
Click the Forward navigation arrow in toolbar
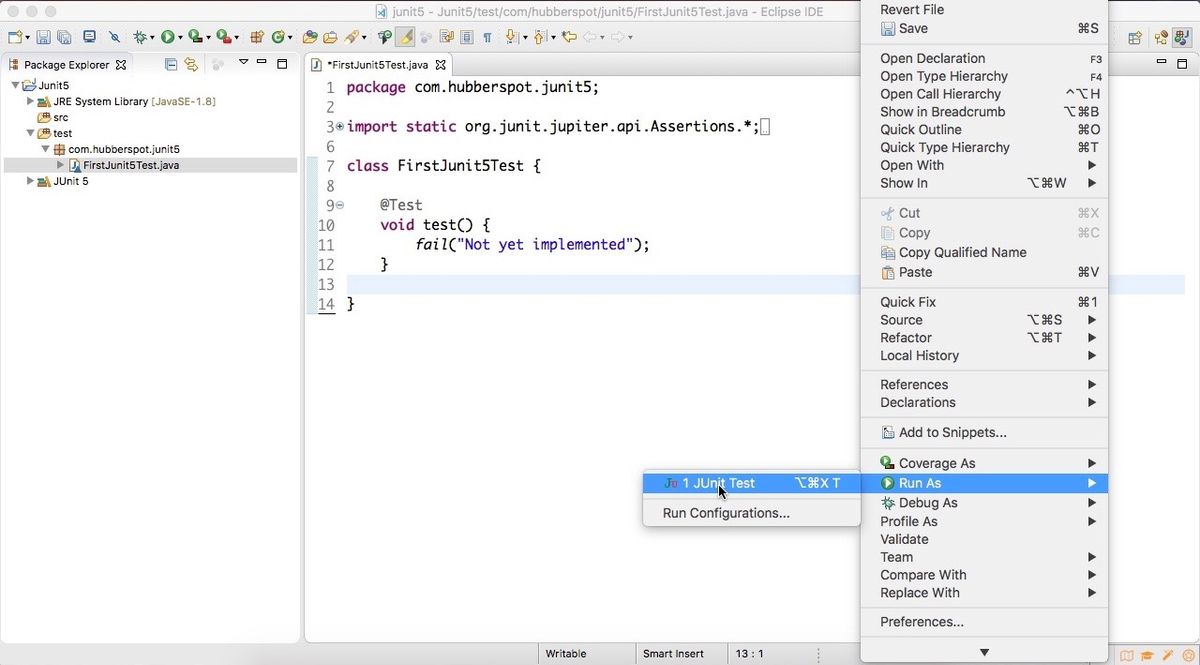(618, 37)
